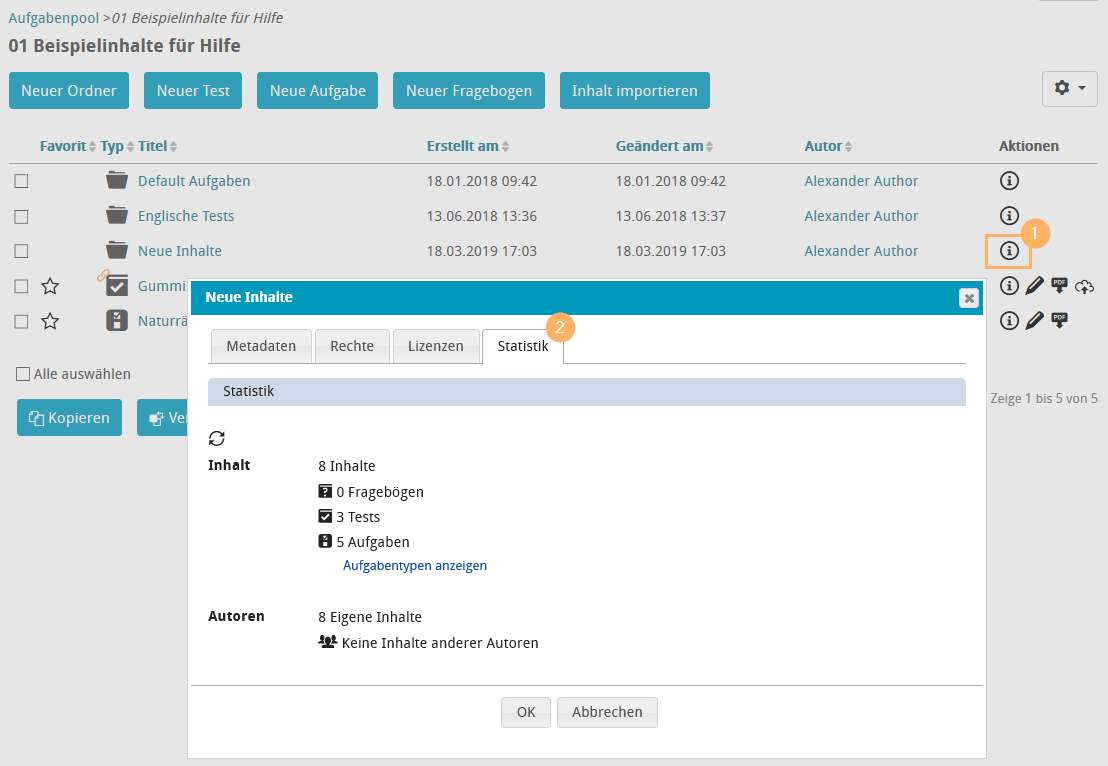Select the Englische Tests row checkbox

[21, 217]
